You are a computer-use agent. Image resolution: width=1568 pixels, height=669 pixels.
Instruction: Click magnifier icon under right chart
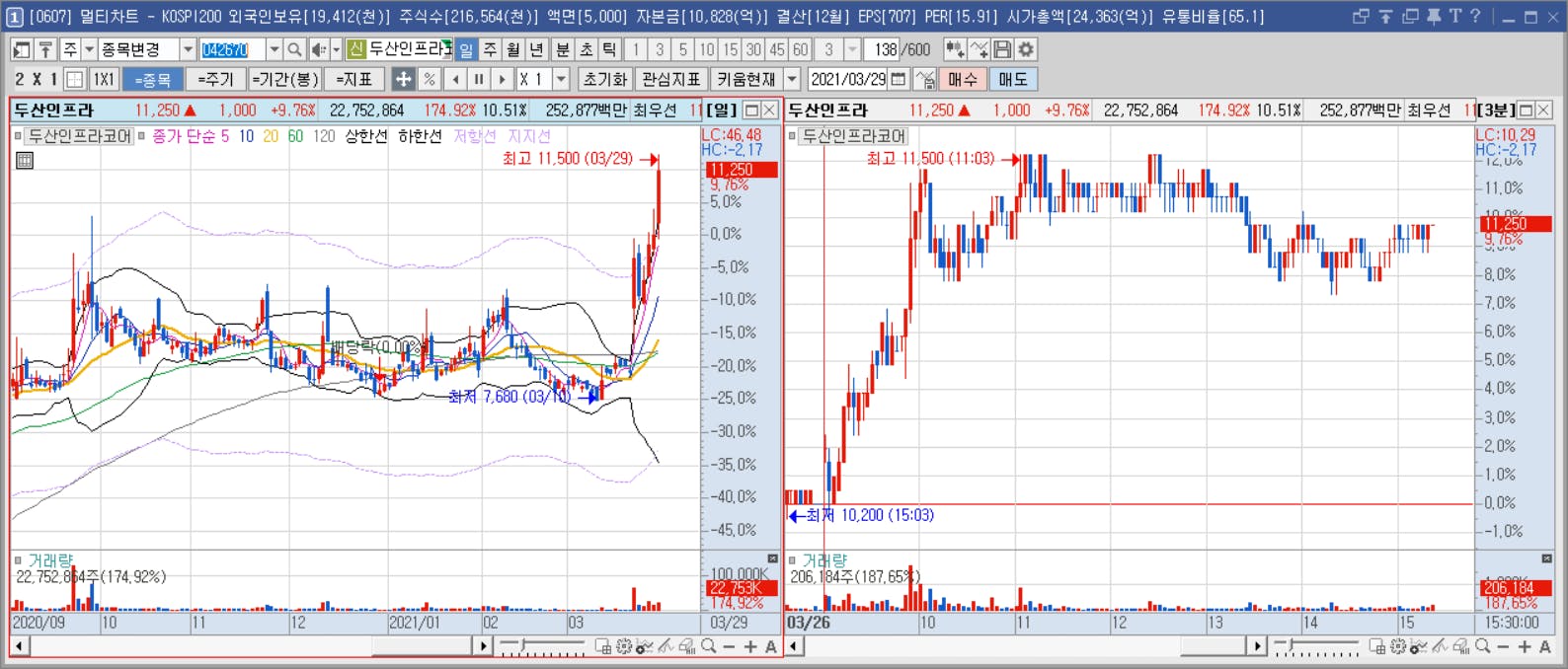click(x=1482, y=646)
